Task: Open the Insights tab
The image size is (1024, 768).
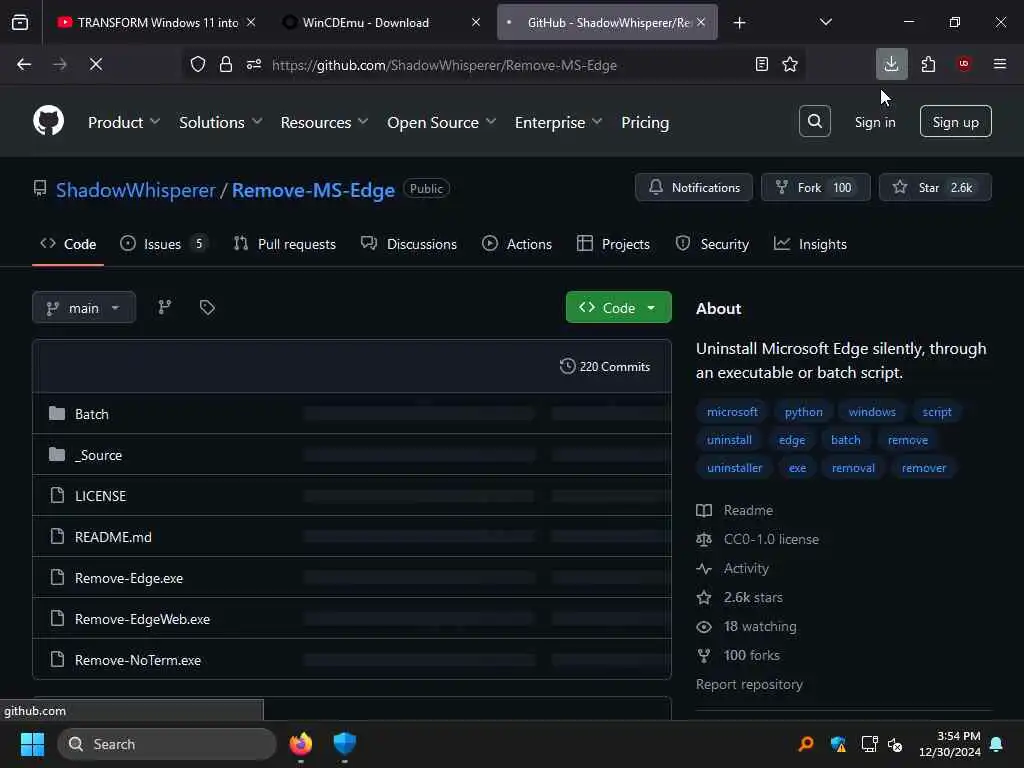Action: point(810,244)
